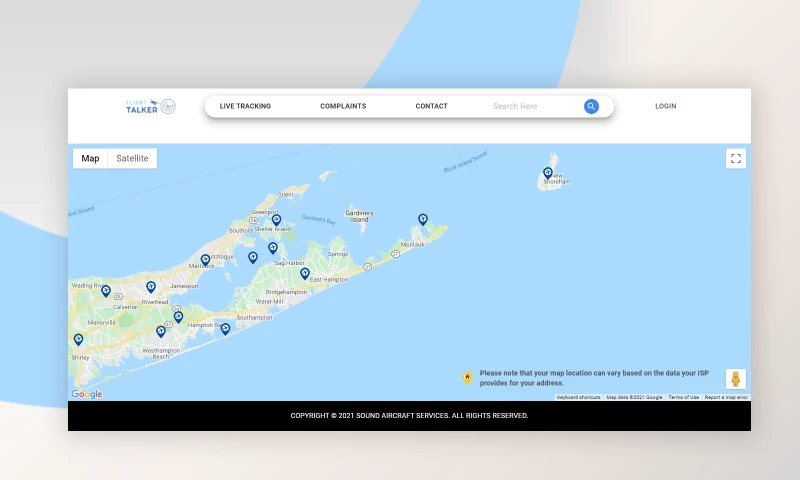Click the airport marker at Mattituck
The image size is (800, 480).
[205, 260]
